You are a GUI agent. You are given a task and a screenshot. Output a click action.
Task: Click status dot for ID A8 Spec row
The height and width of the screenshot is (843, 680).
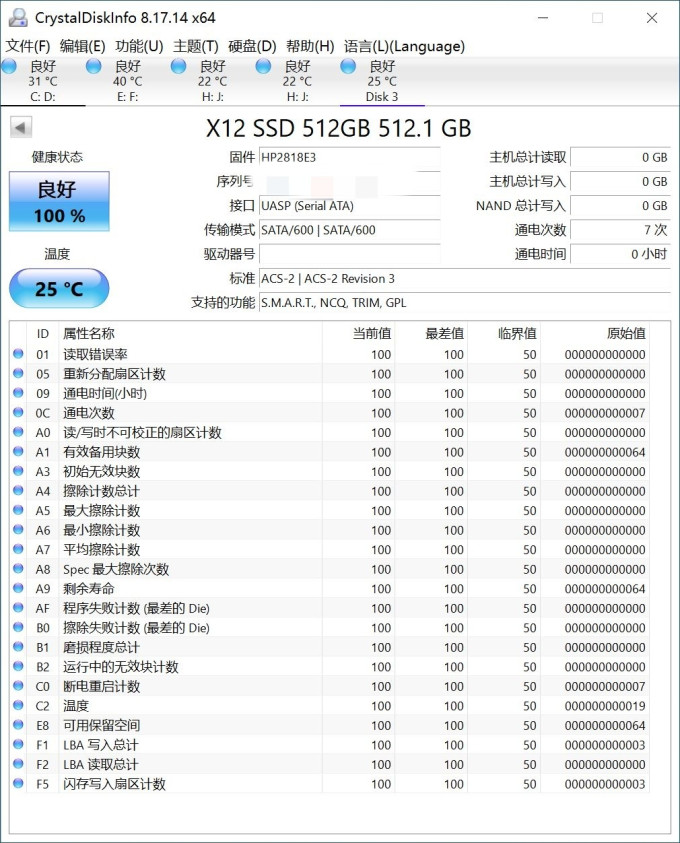click(18, 569)
